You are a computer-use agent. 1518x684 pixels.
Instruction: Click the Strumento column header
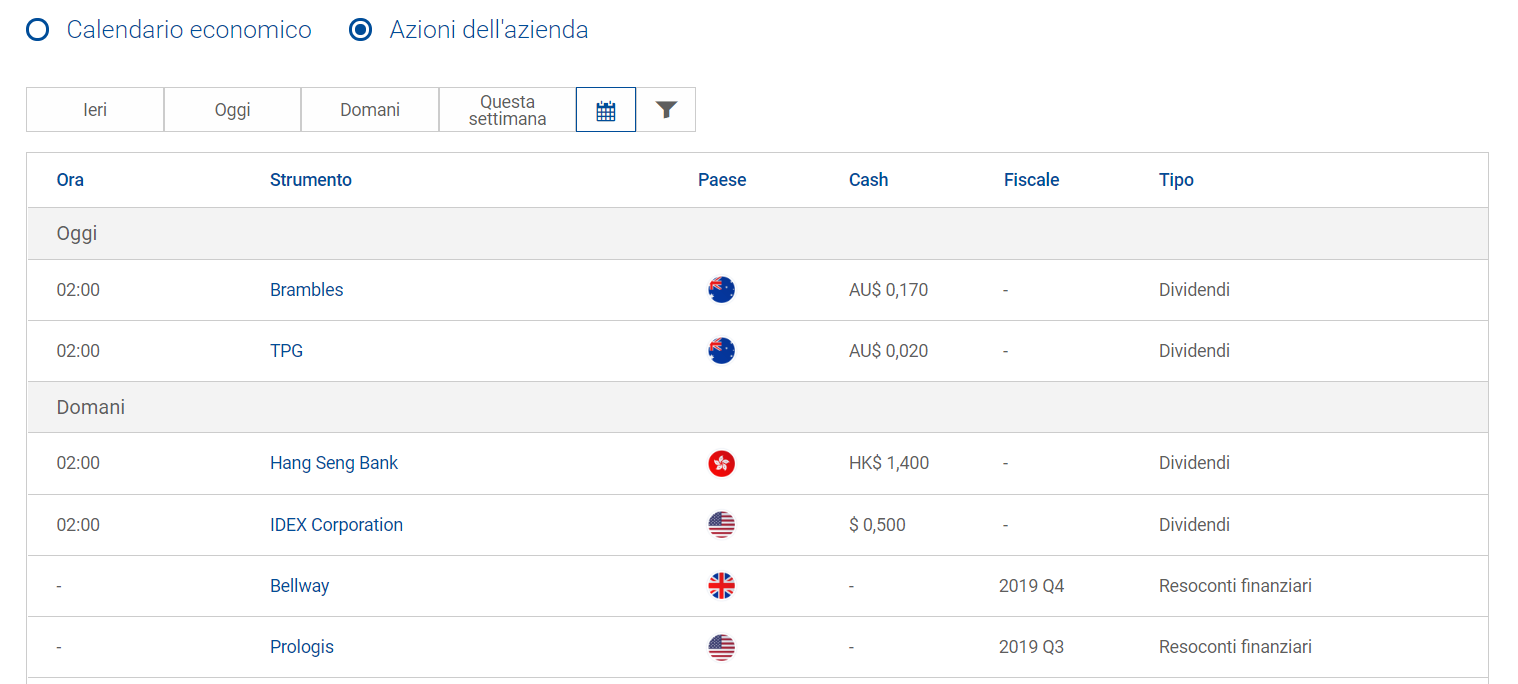[311, 180]
